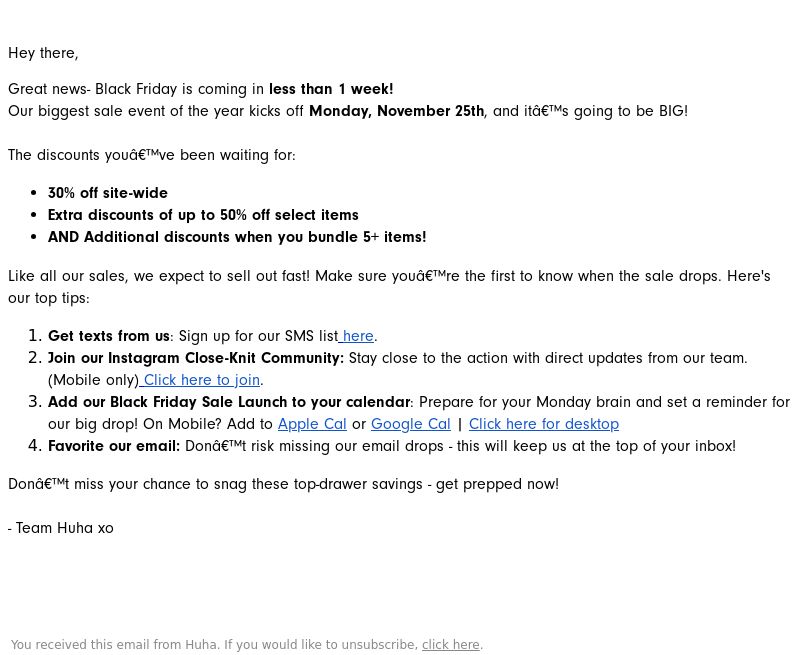Click the 'Get texts from us' heading
This screenshot has height=655, width=800.
[109, 336]
